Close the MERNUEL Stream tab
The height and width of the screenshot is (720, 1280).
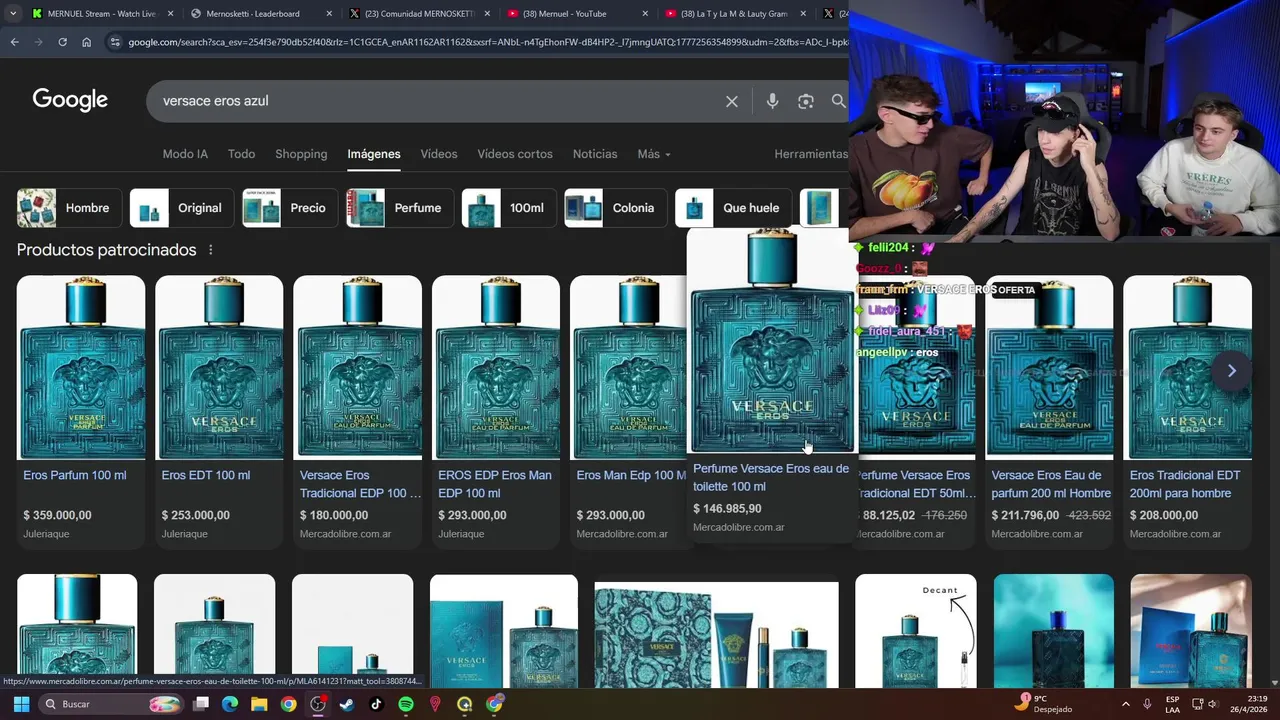tap(170, 14)
